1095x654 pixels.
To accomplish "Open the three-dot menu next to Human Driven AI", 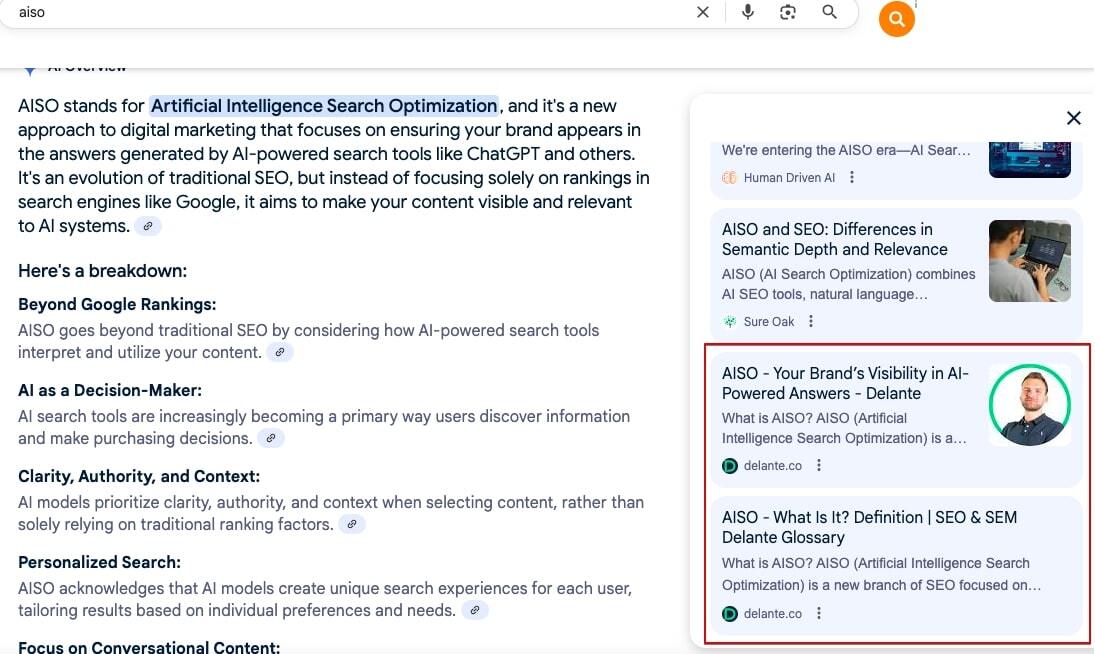I will (x=852, y=177).
